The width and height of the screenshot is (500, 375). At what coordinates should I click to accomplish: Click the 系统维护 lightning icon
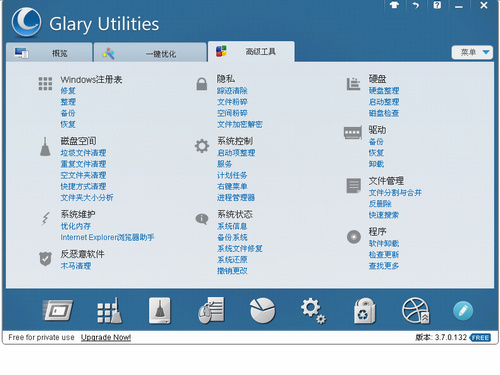45,219
